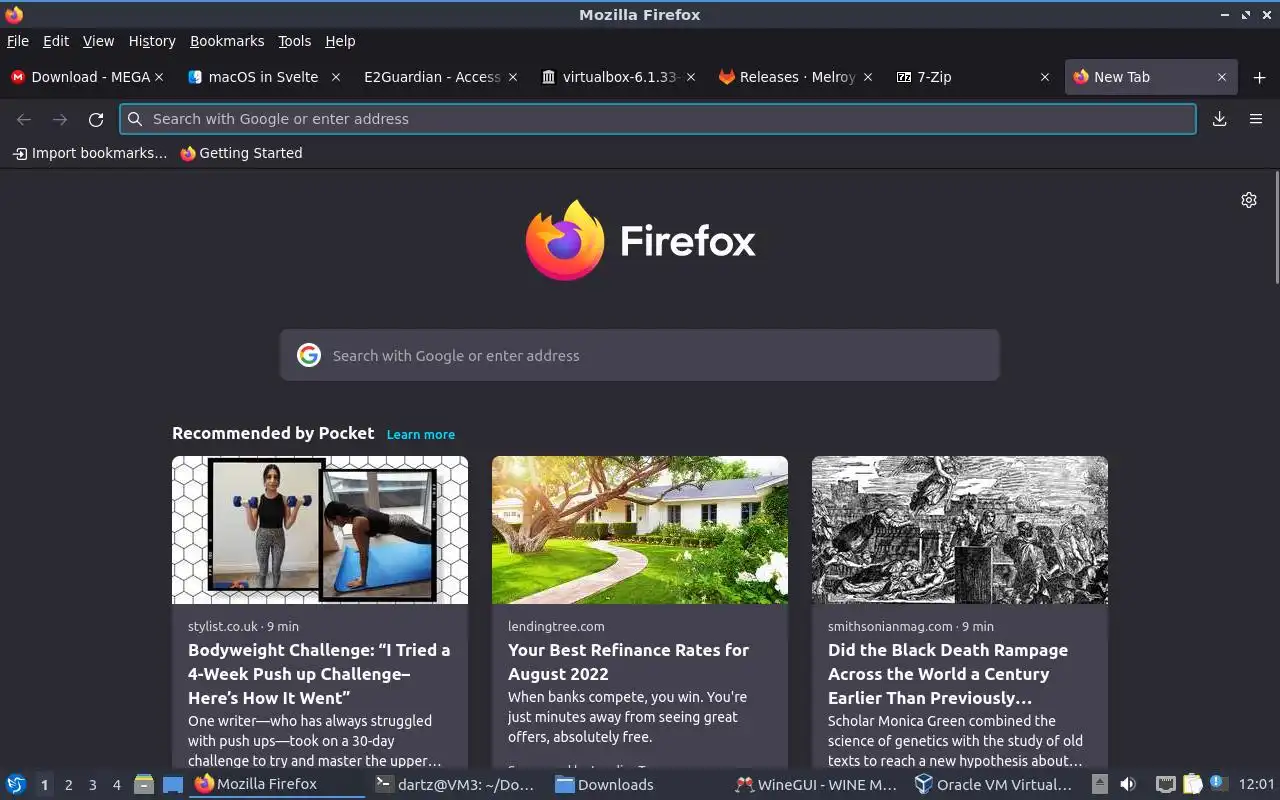The image size is (1280, 800).
Task: Switch to Downloads window in taskbar
Action: (x=637, y=784)
